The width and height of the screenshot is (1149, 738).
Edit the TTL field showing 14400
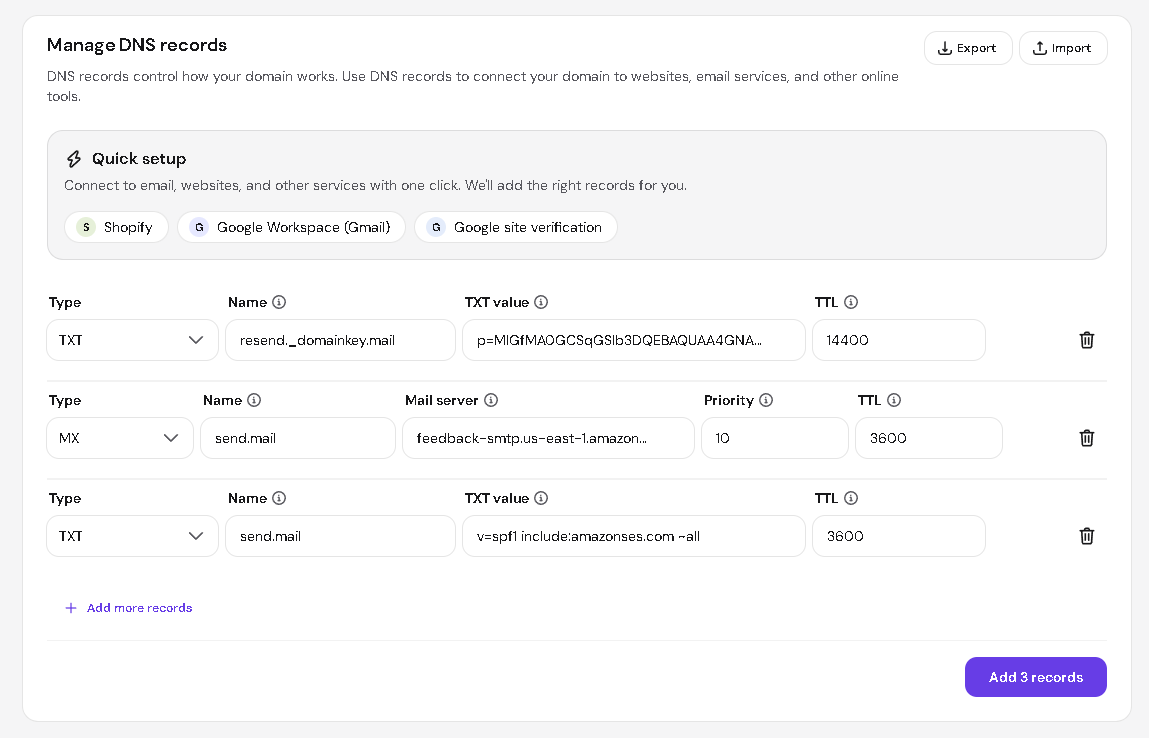coord(899,340)
